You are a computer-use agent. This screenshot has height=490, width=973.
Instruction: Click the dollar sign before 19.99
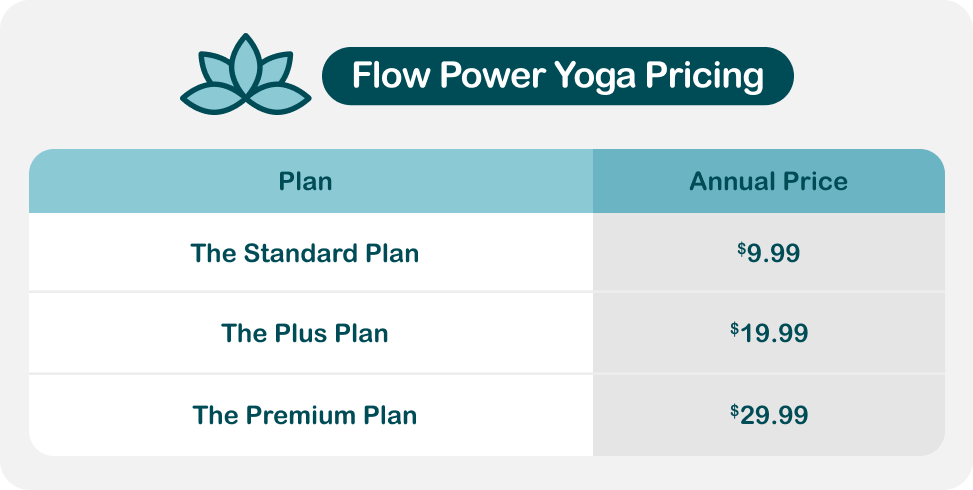(x=735, y=328)
